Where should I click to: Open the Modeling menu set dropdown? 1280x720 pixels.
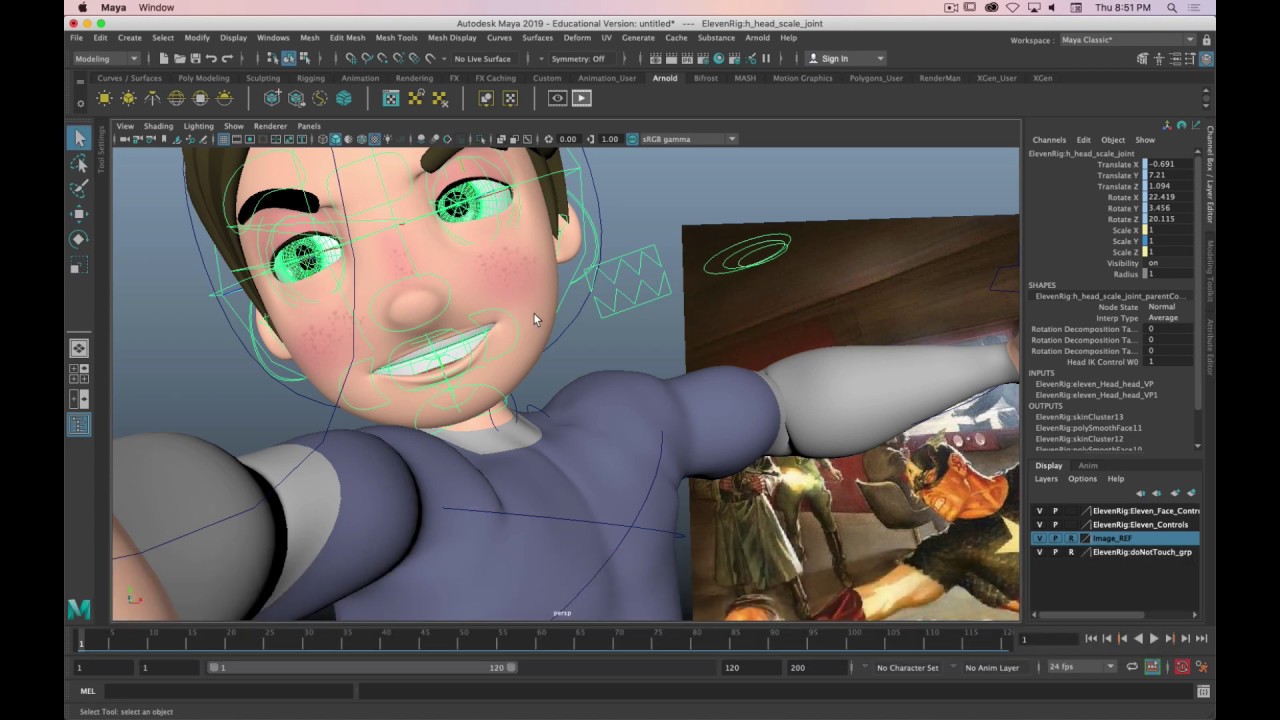106,58
